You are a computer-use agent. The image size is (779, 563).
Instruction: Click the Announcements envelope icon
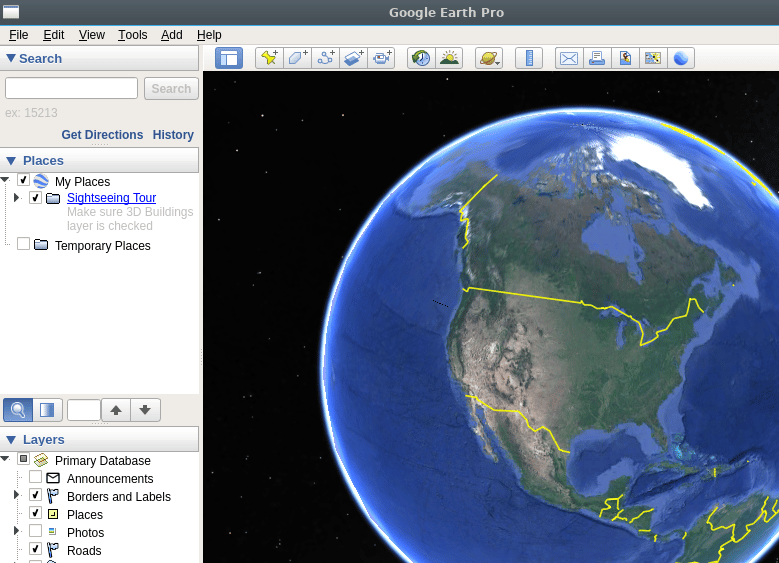click(53, 478)
